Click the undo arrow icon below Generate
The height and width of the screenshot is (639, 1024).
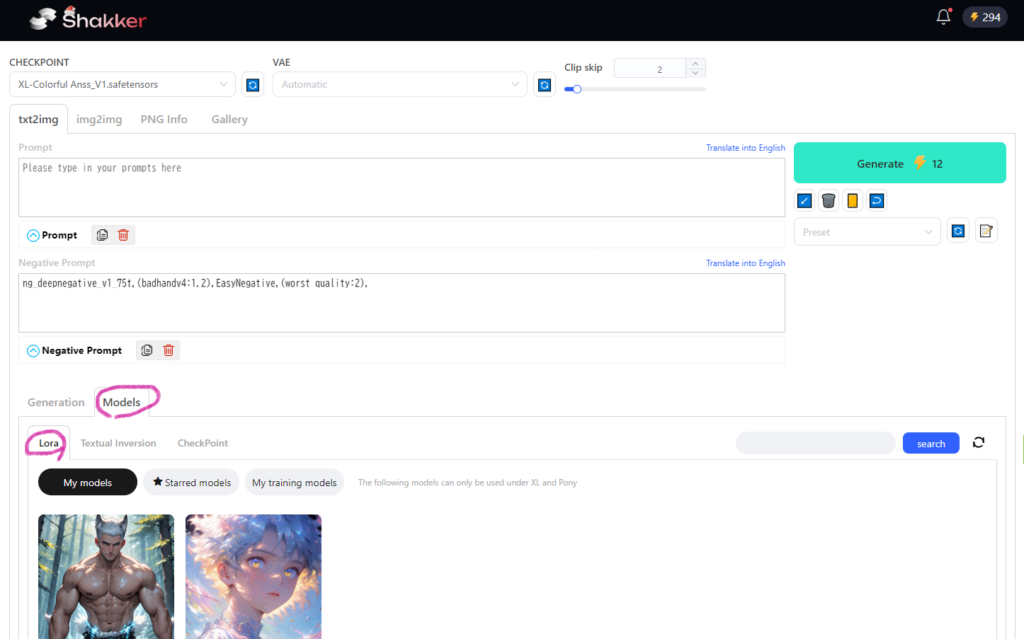(876, 201)
